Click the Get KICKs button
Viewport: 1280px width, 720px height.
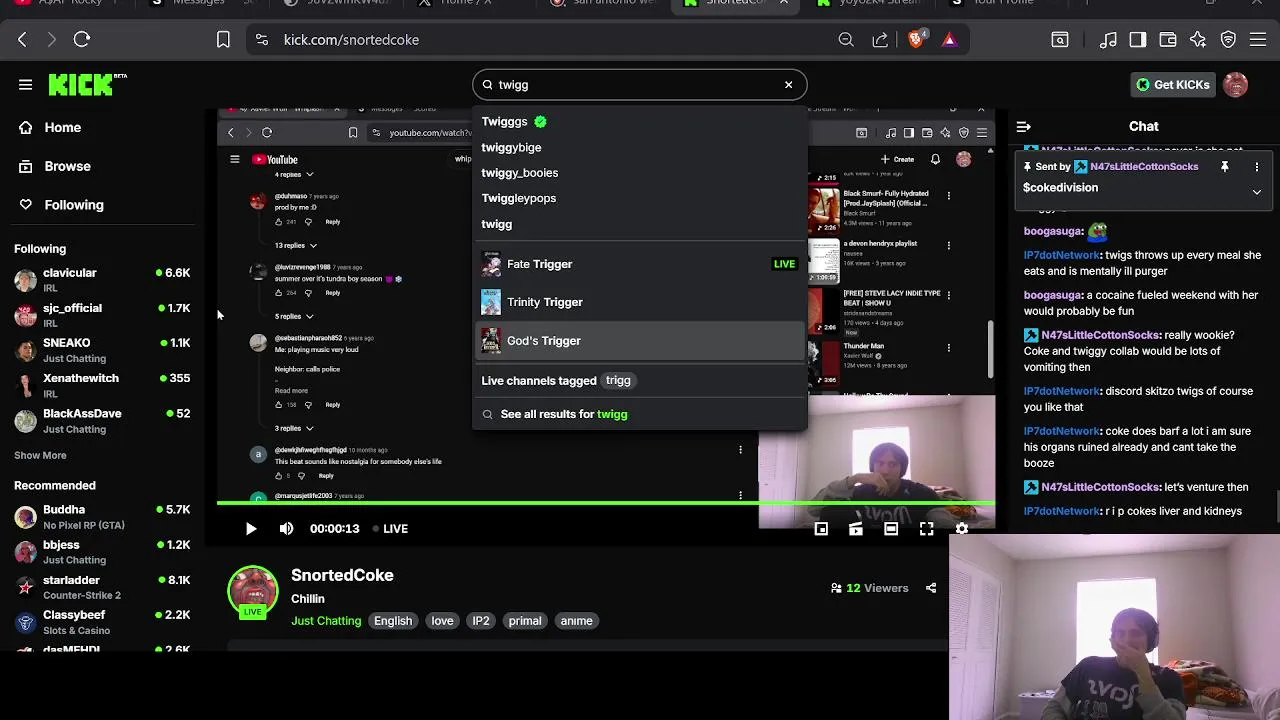[x=1173, y=85]
